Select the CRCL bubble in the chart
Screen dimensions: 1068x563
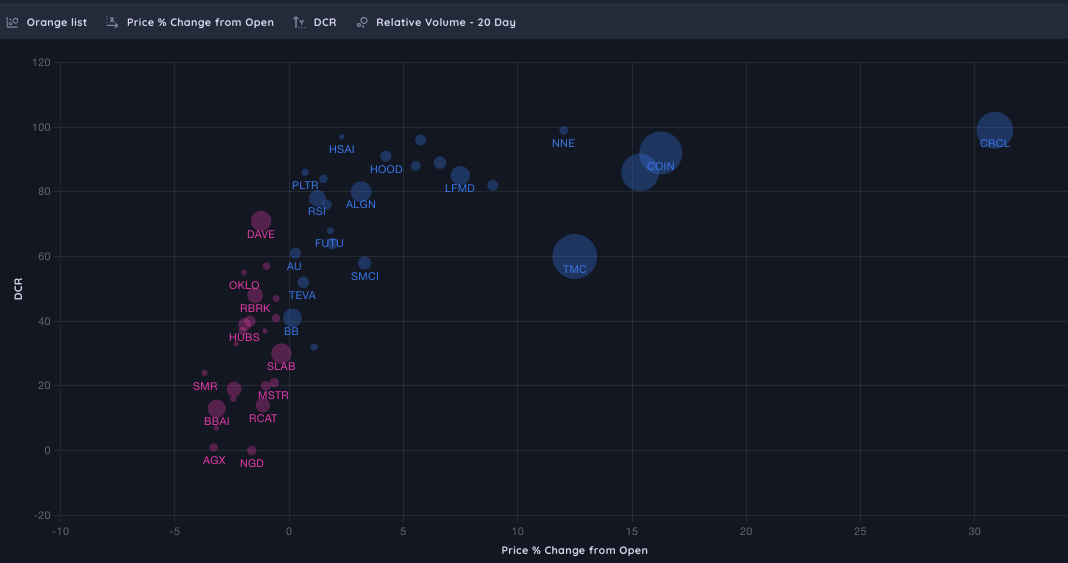coord(994,129)
